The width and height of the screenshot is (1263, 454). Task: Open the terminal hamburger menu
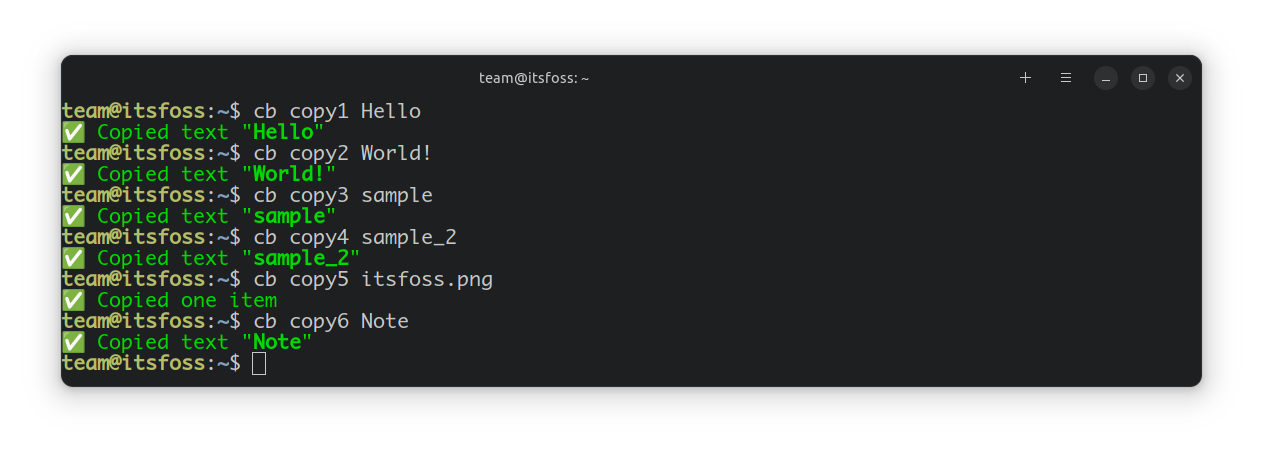1066,78
